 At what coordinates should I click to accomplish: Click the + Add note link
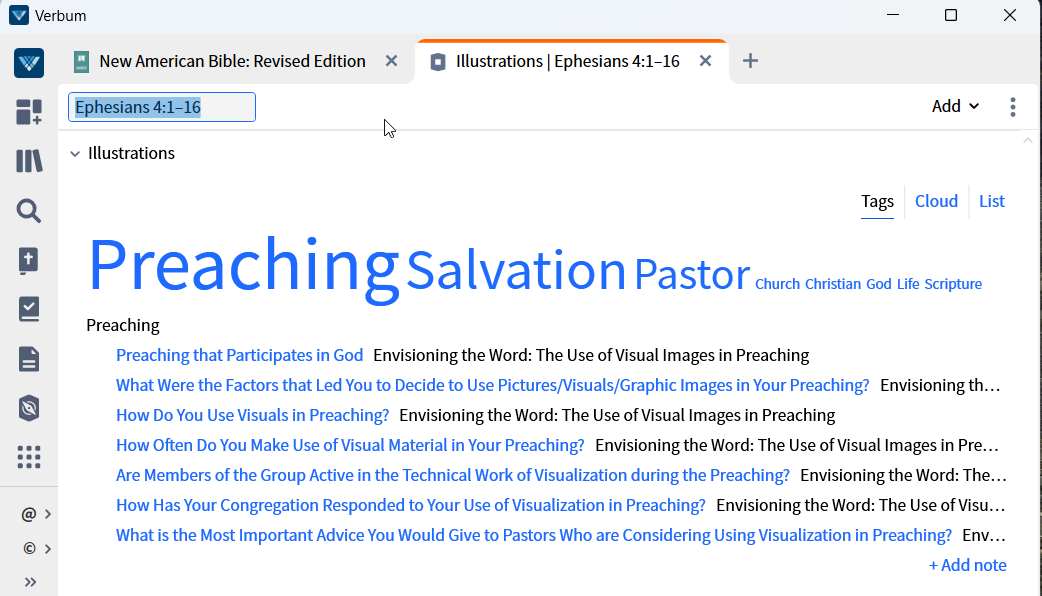point(968,565)
